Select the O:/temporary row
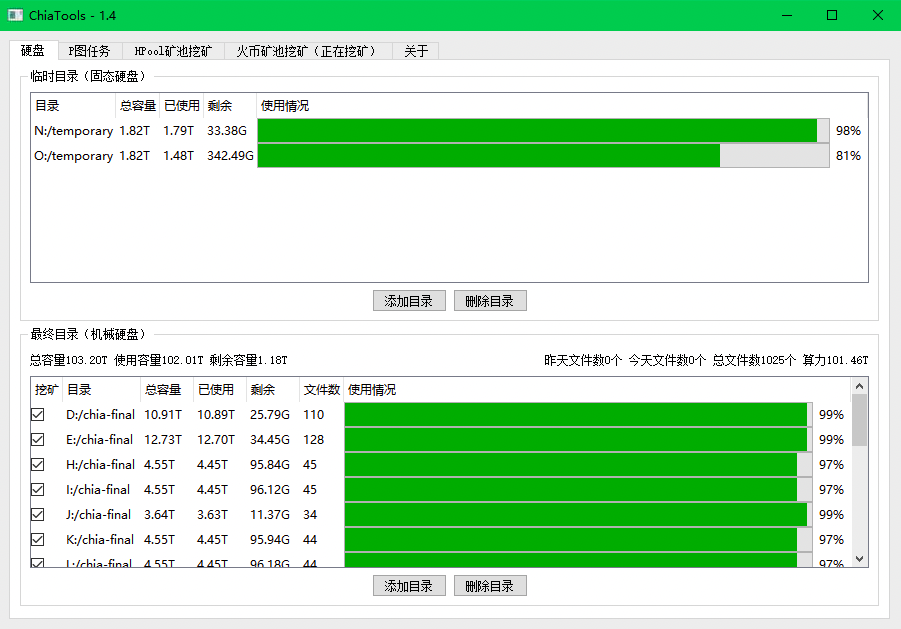Viewport: 901px width, 629px height. click(449, 156)
